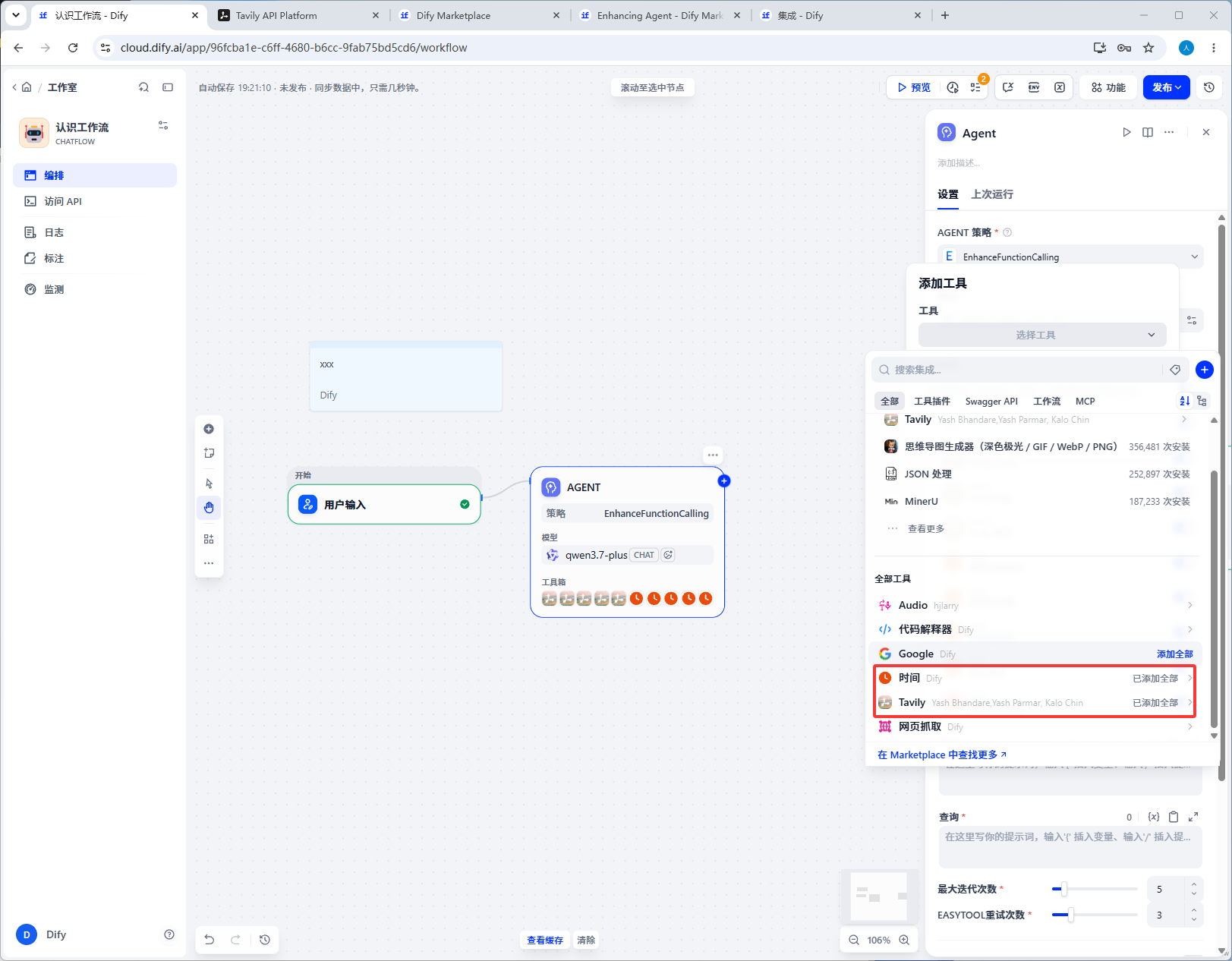The height and width of the screenshot is (961, 1232).
Task: Click 滚动至选中节点 button
Action: pos(652,87)
